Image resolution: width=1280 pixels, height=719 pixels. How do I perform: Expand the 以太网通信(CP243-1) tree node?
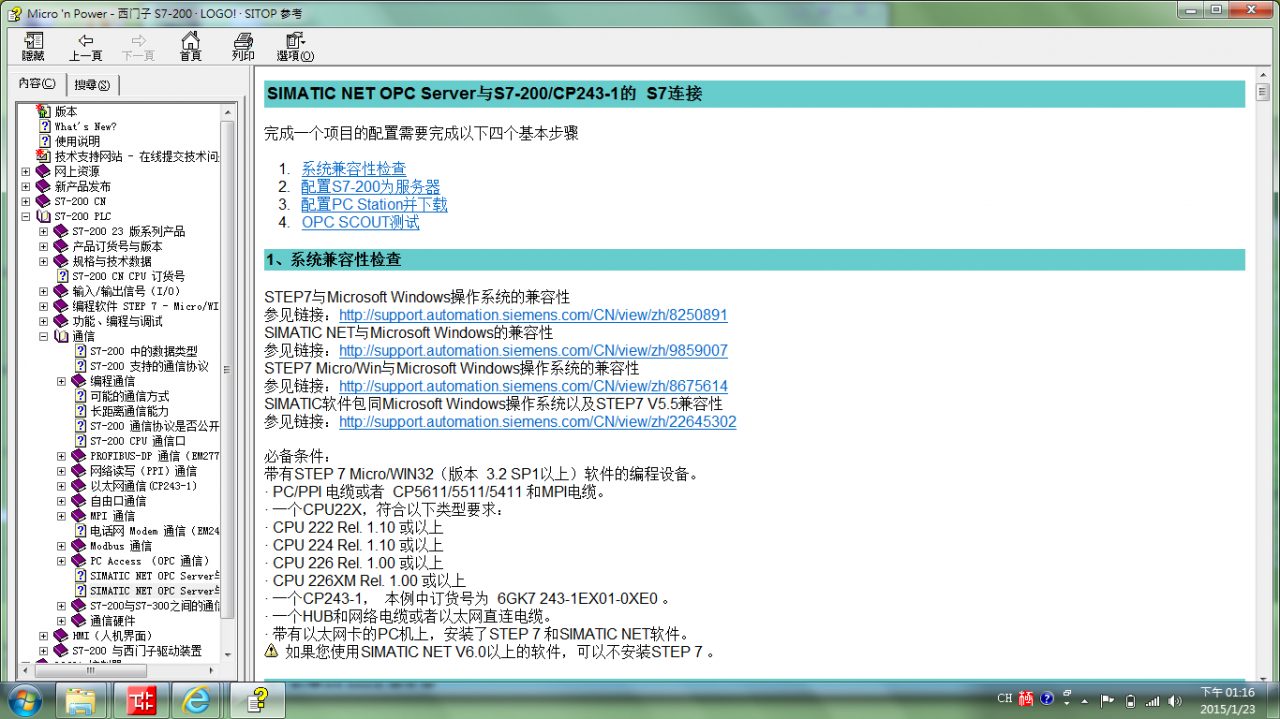(x=62, y=486)
